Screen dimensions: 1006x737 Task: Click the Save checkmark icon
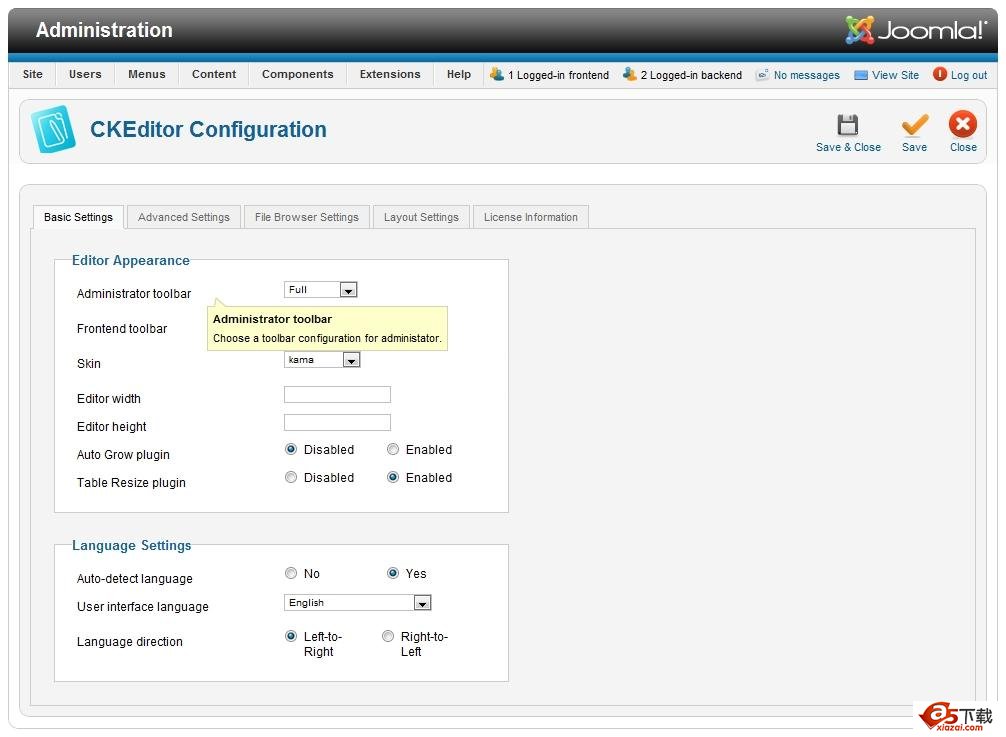click(914, 125)
